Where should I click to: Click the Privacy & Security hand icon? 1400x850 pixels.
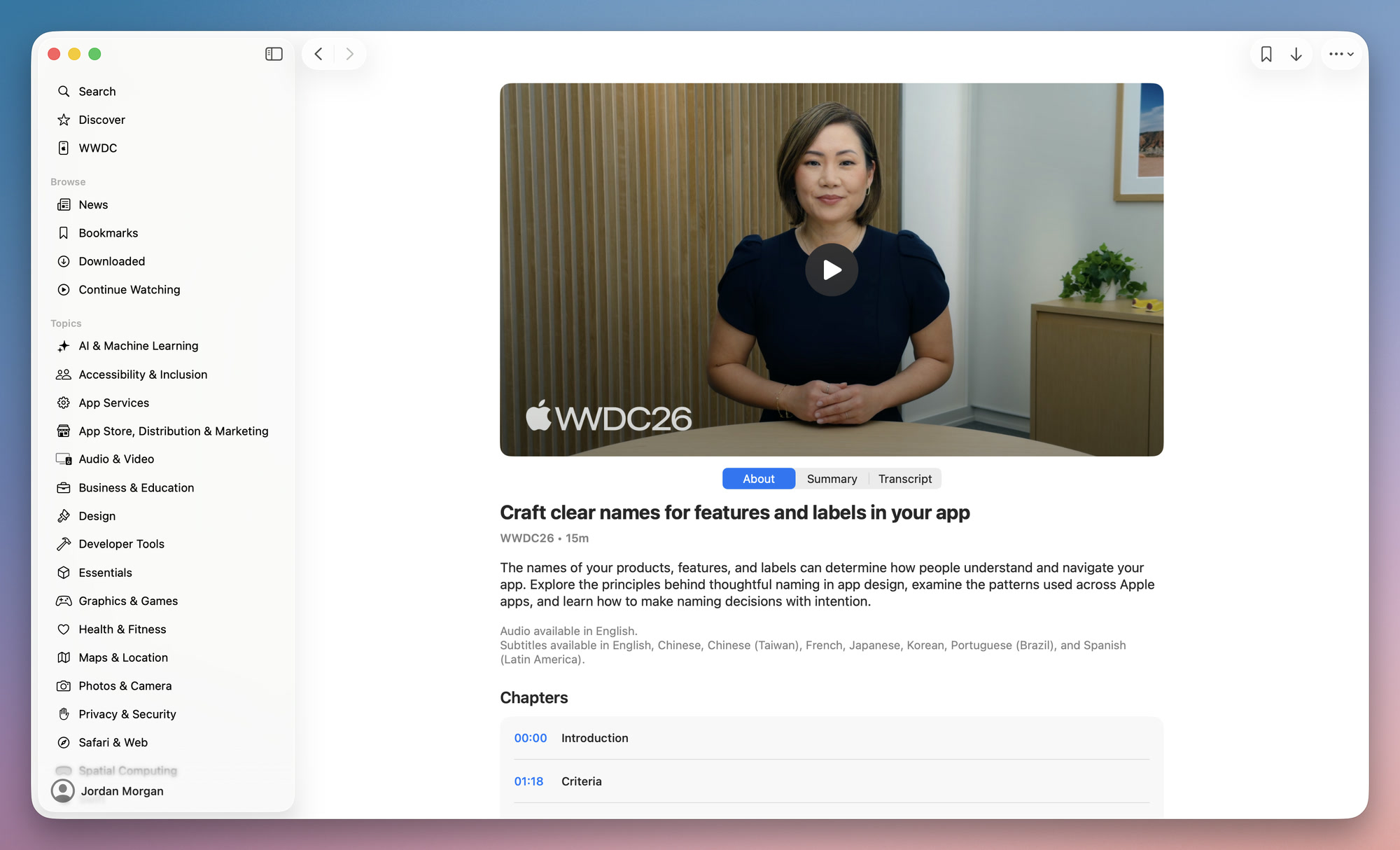64,714
